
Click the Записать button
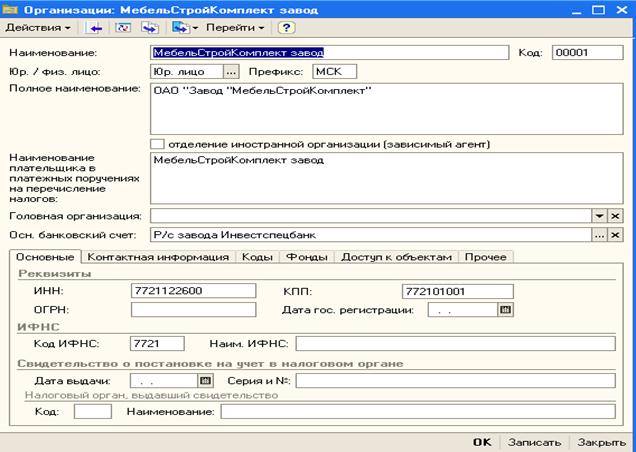click(535, 442)
